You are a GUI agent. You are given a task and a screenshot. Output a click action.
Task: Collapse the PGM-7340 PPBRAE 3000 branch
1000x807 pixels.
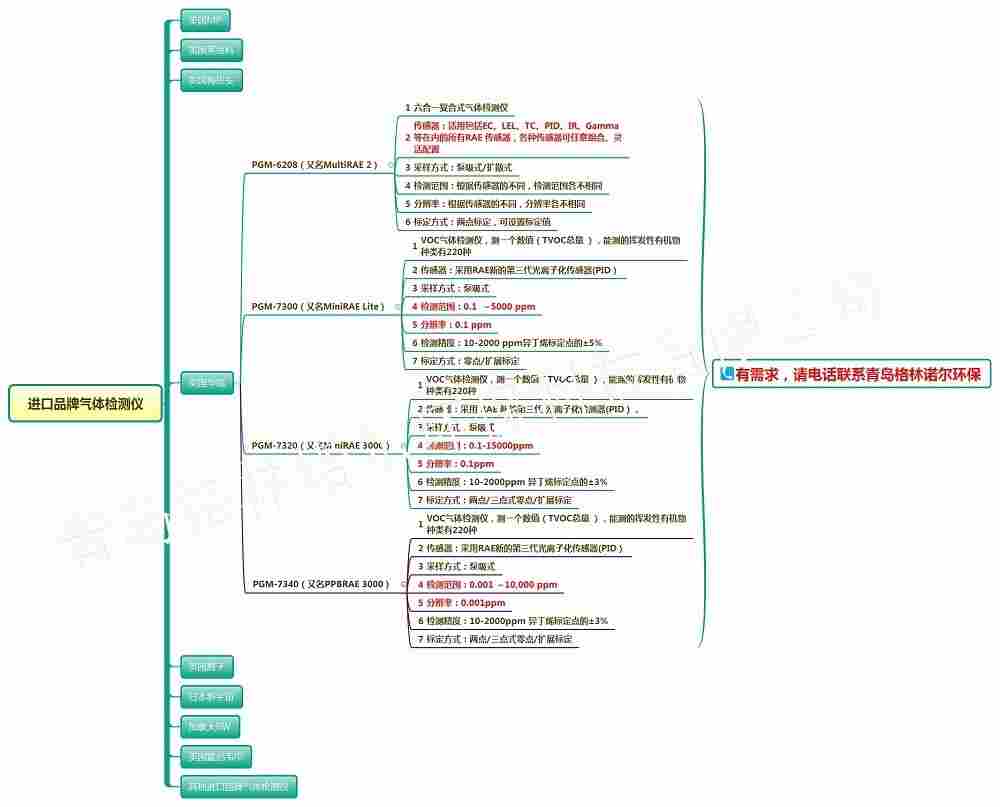402,584
